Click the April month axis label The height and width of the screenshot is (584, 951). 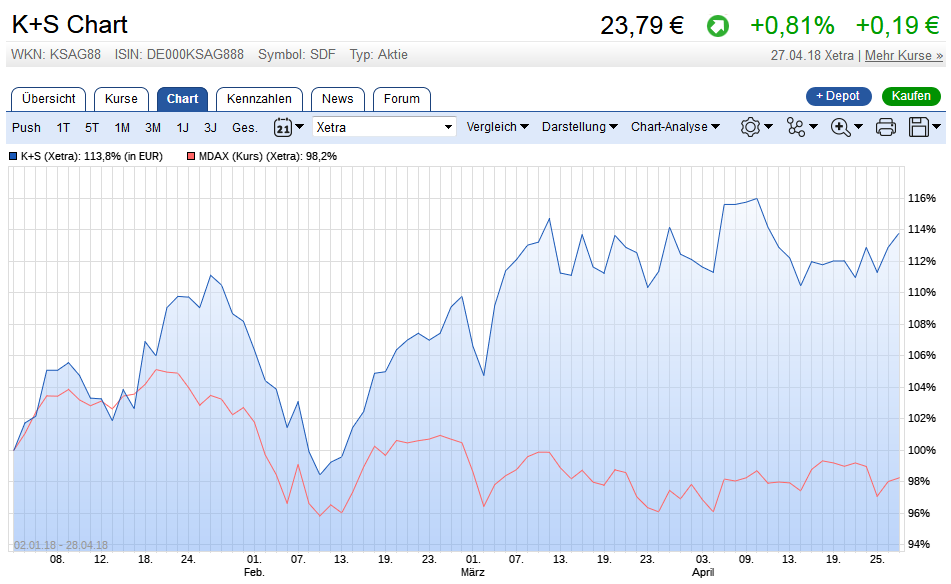click(703, 572)
